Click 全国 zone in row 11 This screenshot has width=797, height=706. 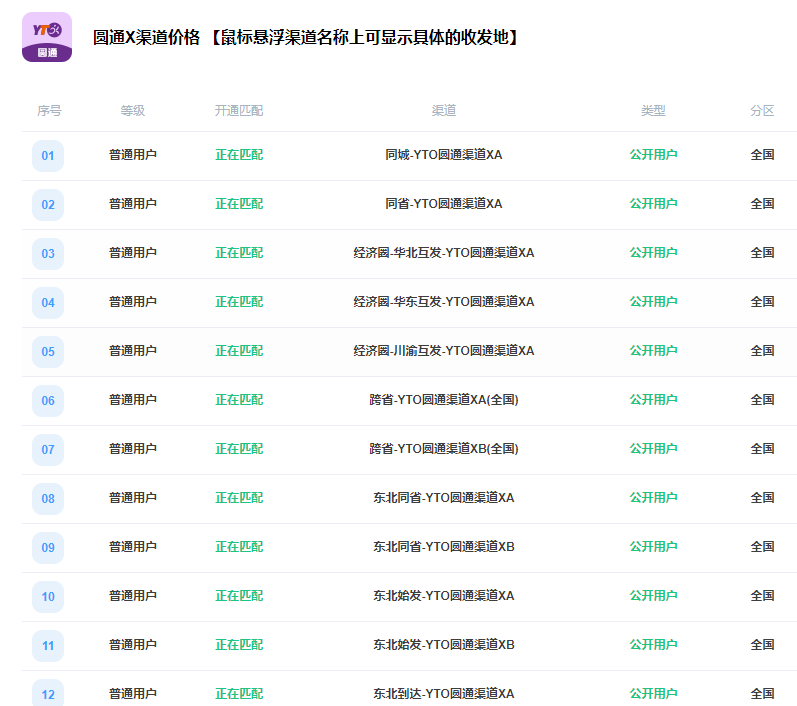(x=762, y=644)
